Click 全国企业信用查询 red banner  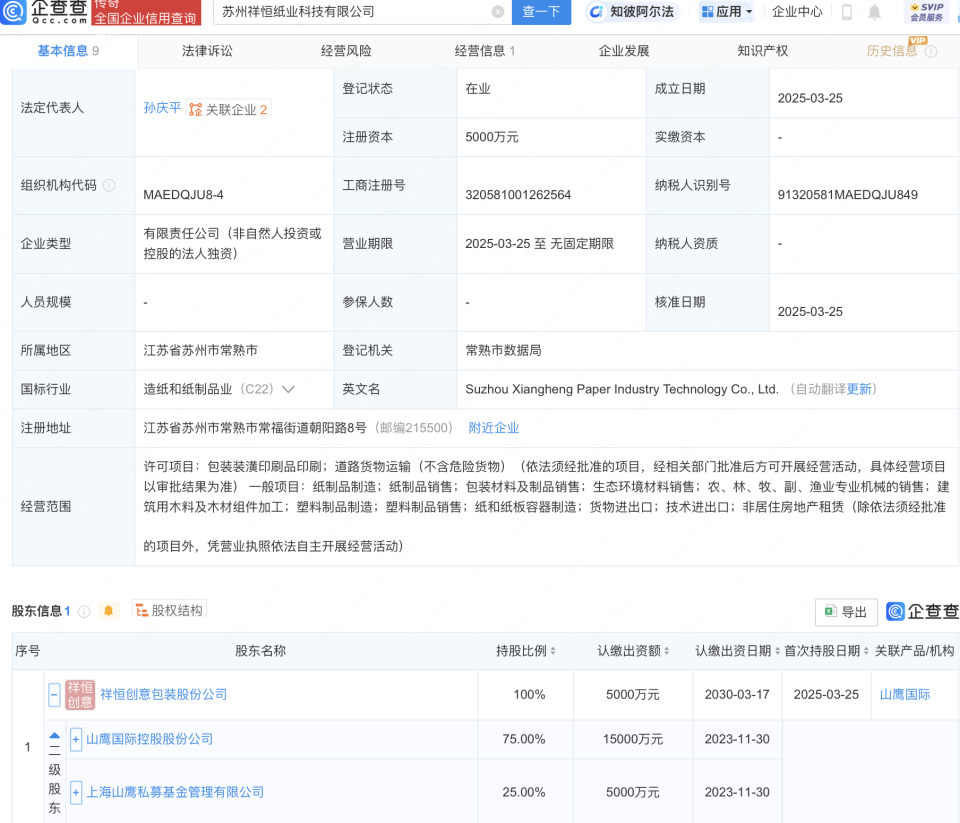click(x=146, y=13)
